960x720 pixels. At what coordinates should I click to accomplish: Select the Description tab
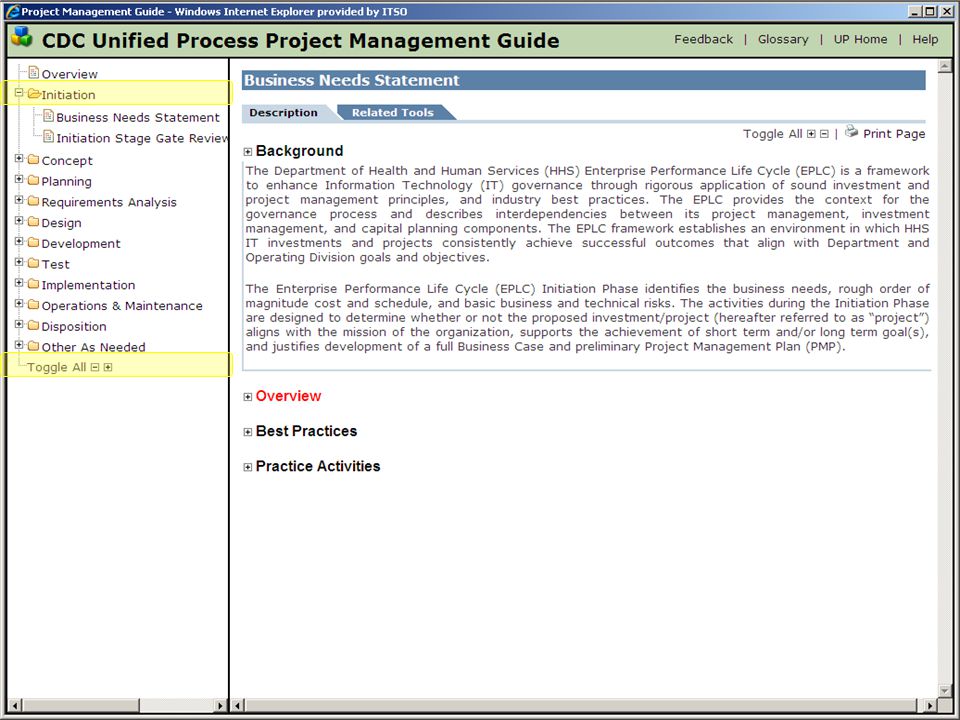click(x=283, y=113)
